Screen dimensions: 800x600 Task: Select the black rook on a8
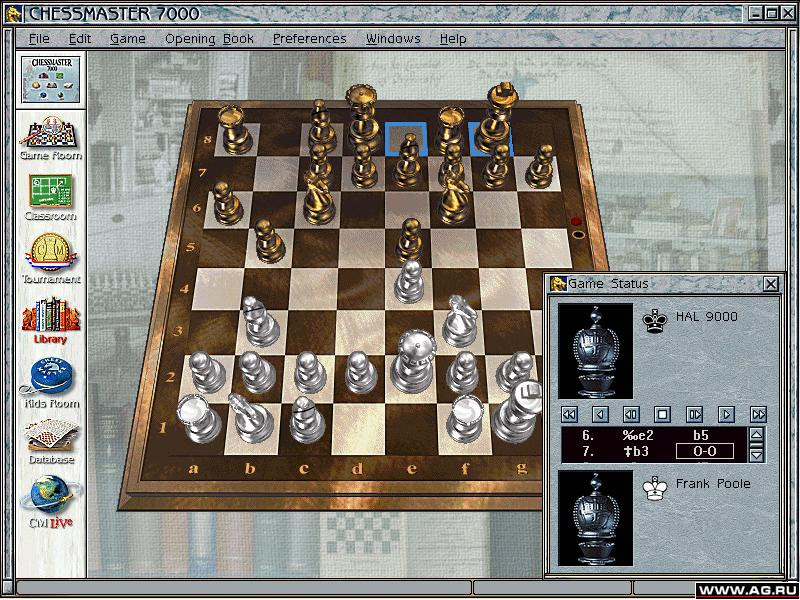click(x=235, y=130)
